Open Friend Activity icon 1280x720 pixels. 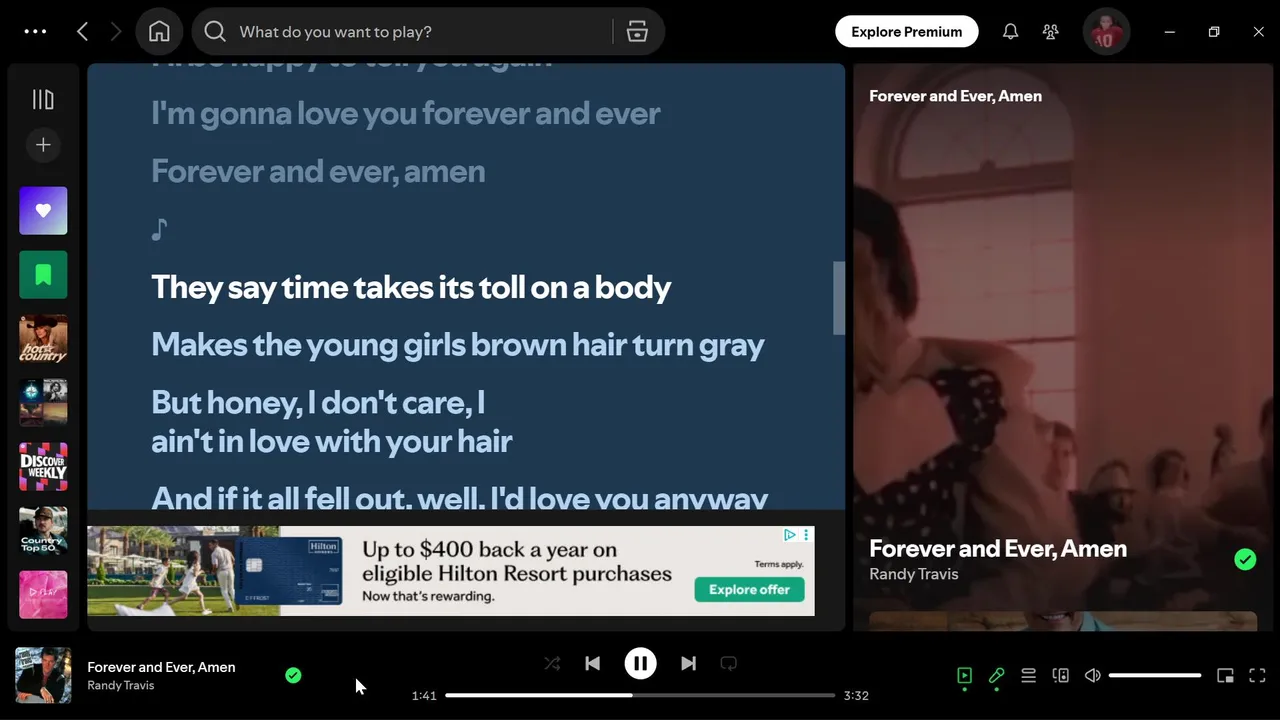(1050, 32)
